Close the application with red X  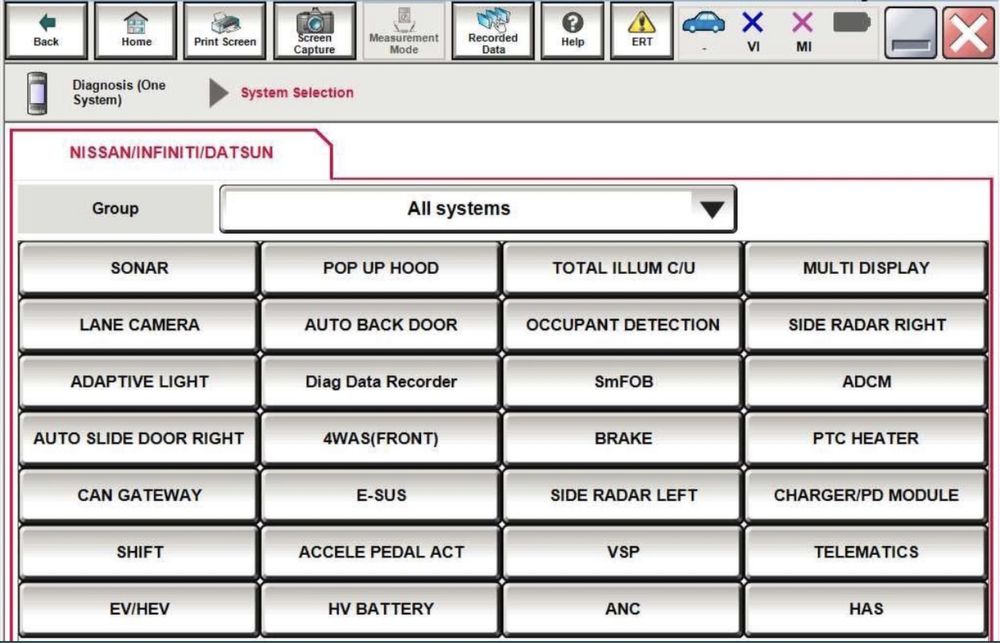[x=968, y=32]
